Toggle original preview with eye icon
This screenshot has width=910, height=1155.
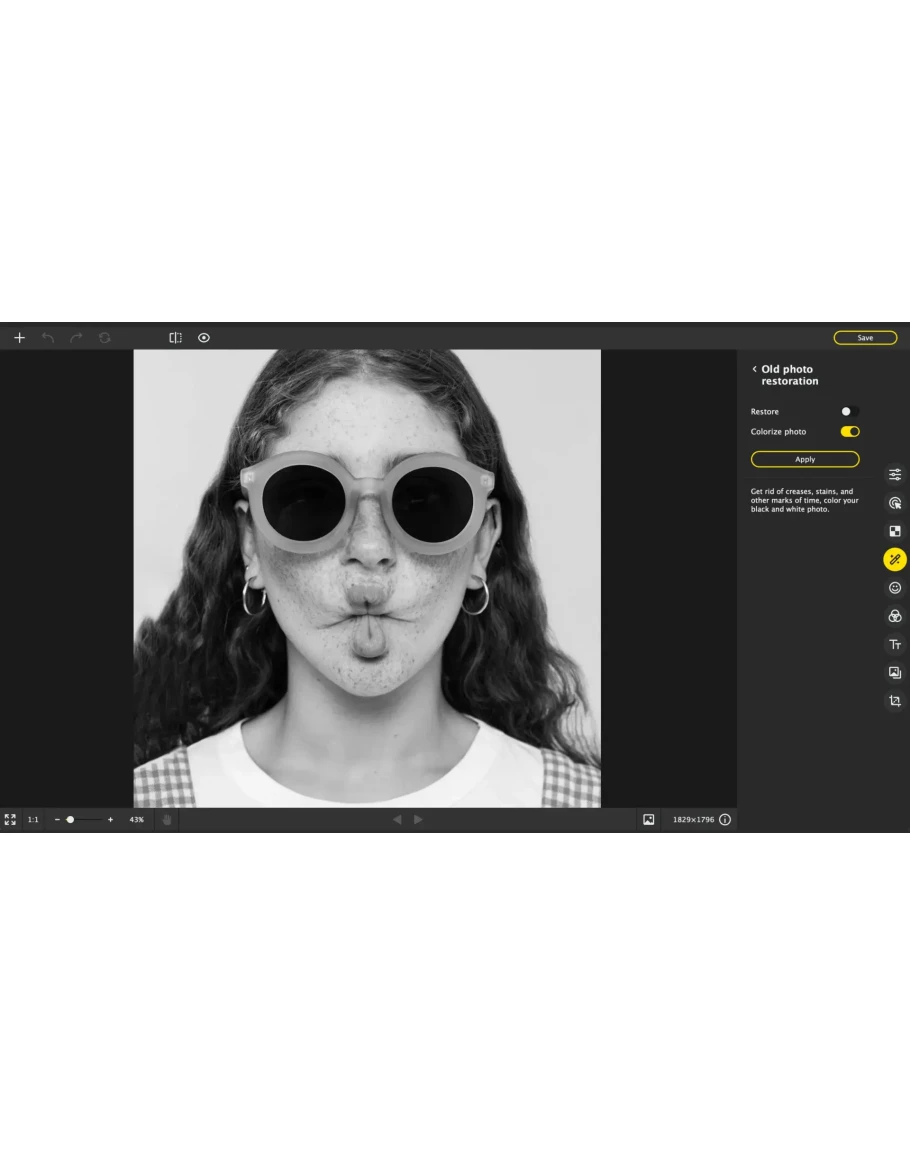coord(204,338)
